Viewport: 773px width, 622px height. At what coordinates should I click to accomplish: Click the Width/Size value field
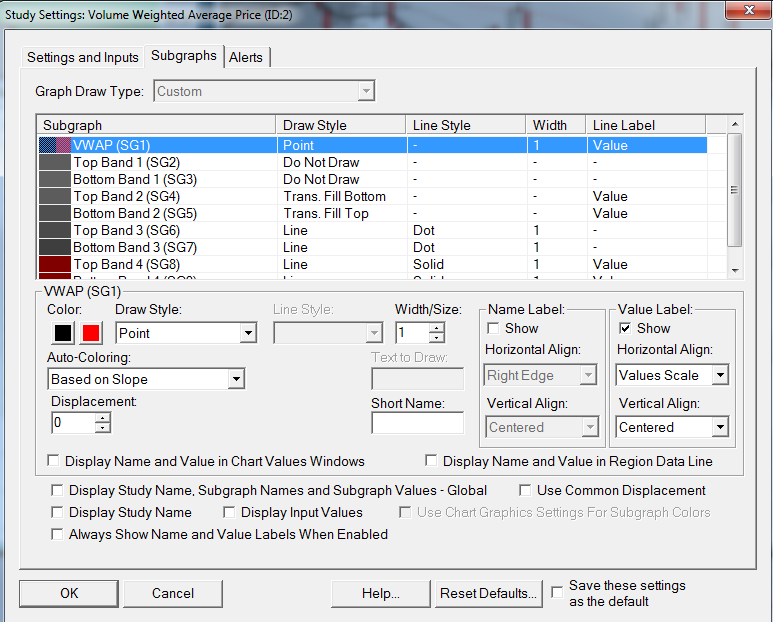pos(412,333)
